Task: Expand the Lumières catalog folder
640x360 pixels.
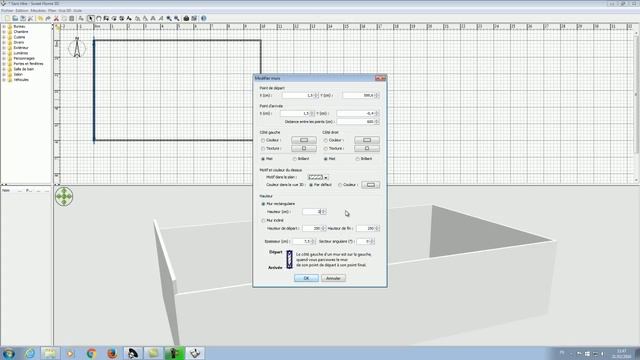Action: [x=4, y=53]
